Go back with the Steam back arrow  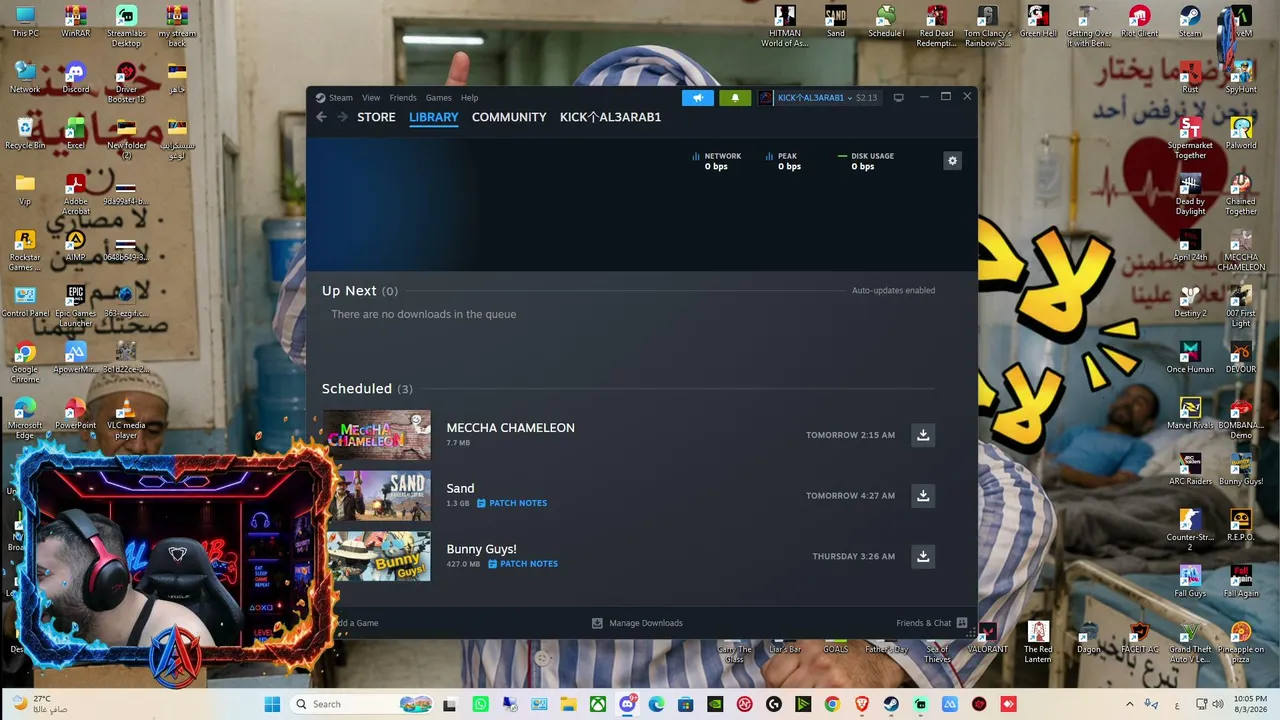pyautogui.click(x=321, y=117)
